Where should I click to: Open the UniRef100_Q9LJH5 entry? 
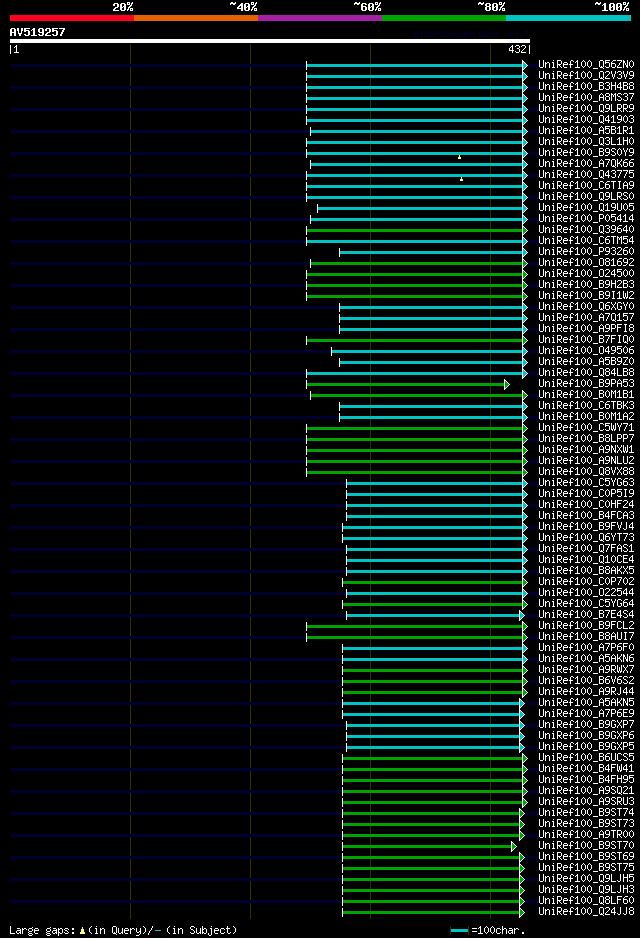[586, 879]
